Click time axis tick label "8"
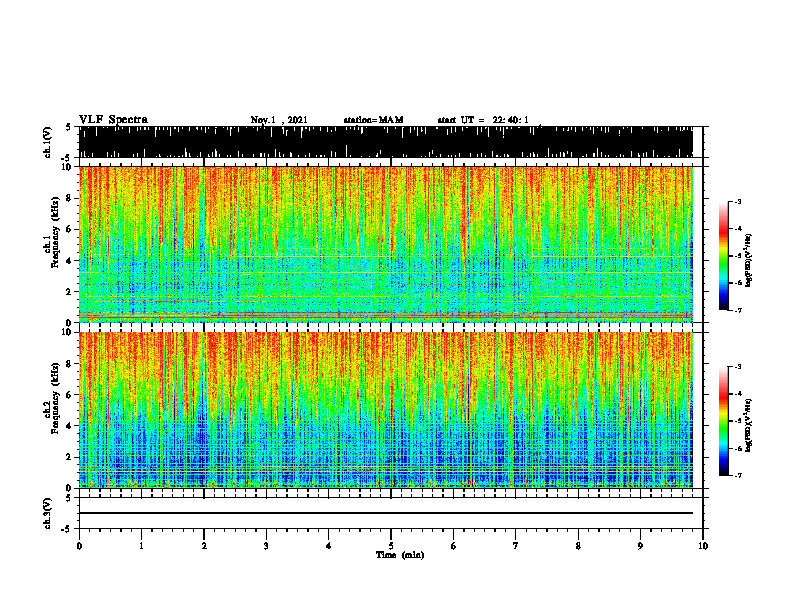 (x=578, y=546)
